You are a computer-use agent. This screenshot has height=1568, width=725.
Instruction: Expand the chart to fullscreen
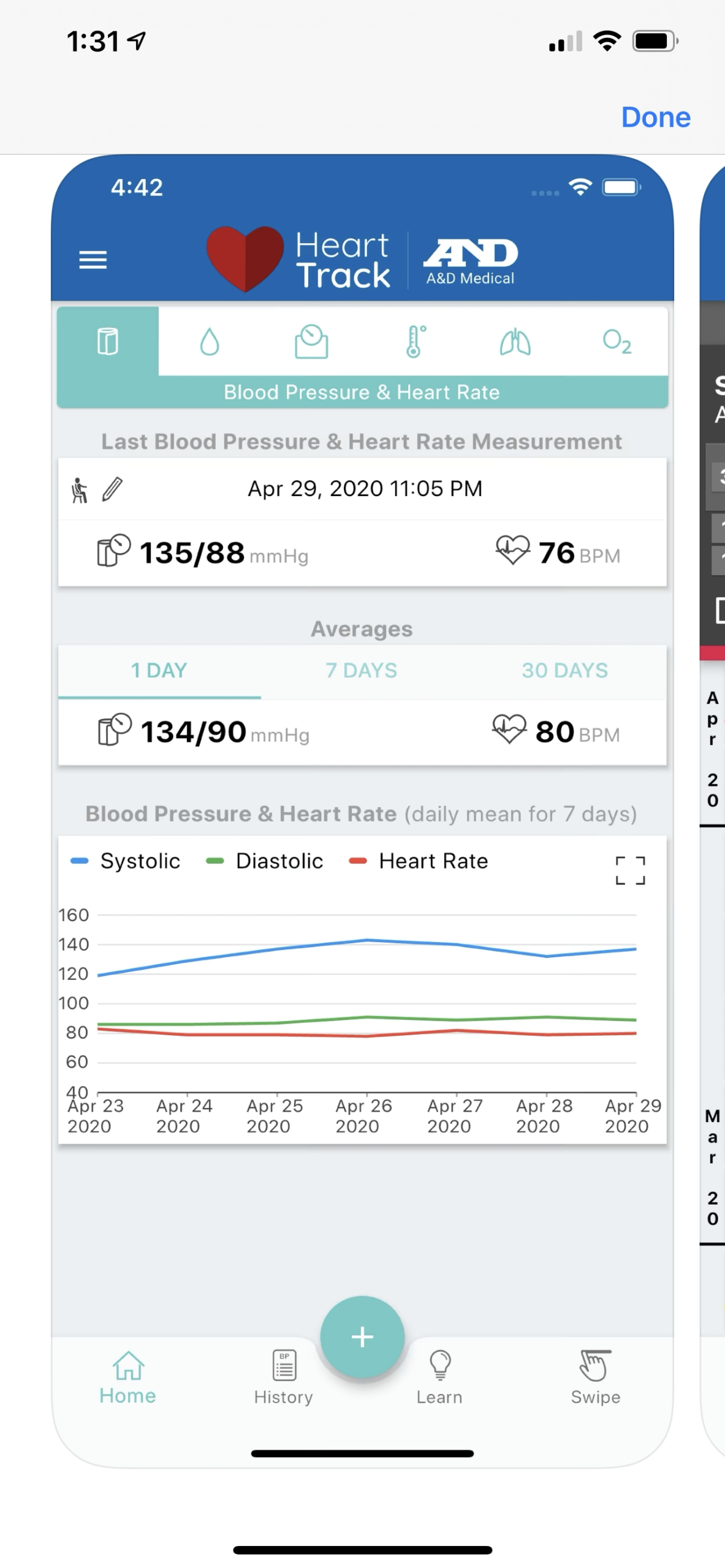(630, 870)
